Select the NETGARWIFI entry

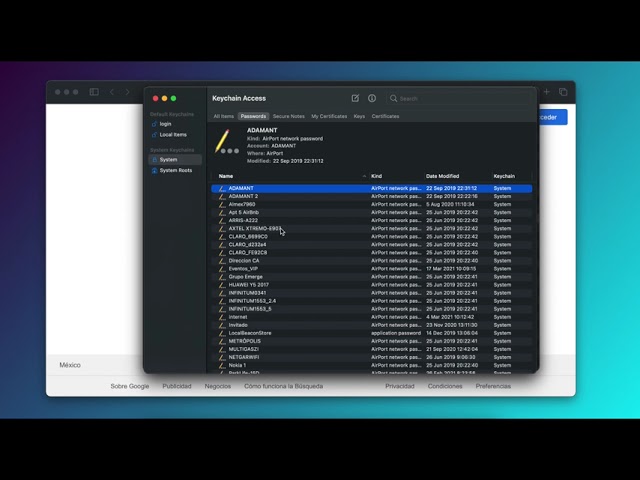[371, 357]
